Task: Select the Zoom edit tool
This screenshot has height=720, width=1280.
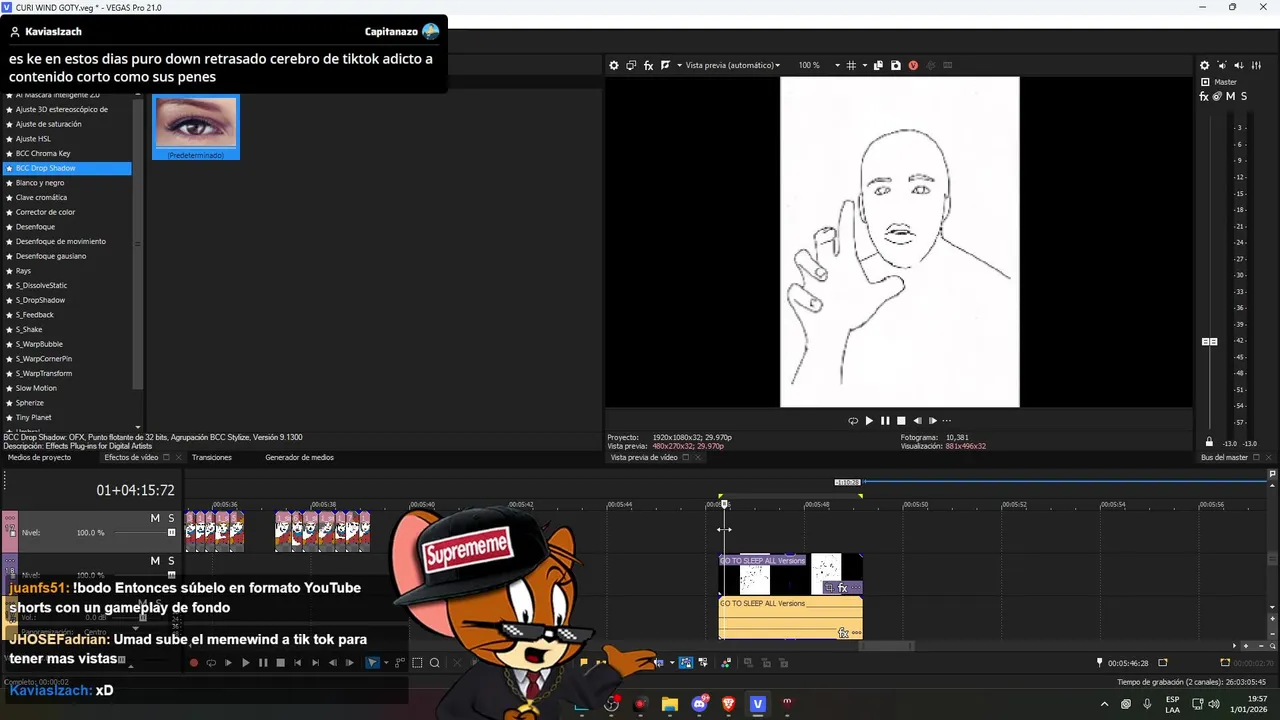Action: pos(434,663)
